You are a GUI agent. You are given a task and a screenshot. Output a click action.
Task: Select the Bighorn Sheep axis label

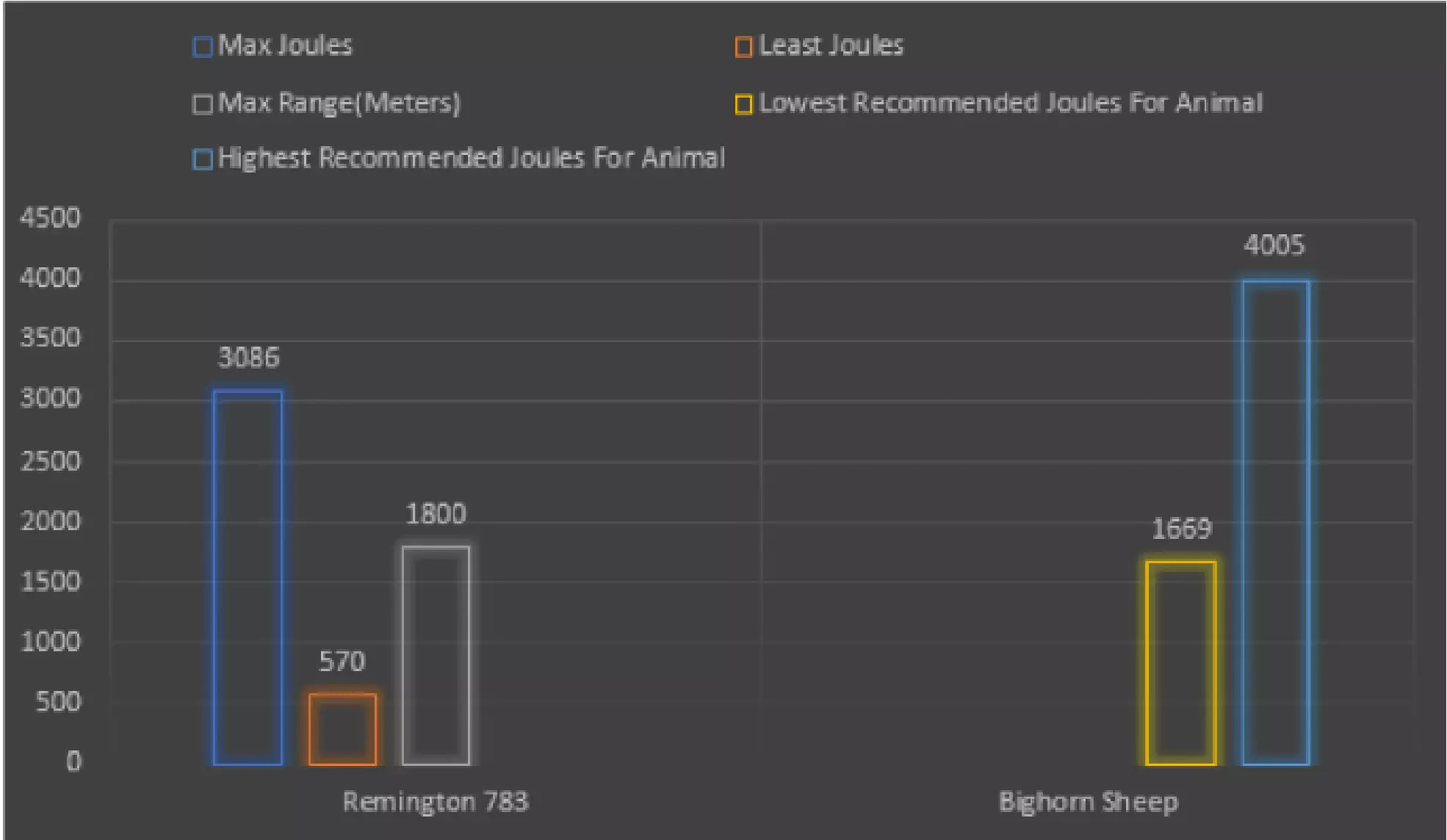(1089, 801)
